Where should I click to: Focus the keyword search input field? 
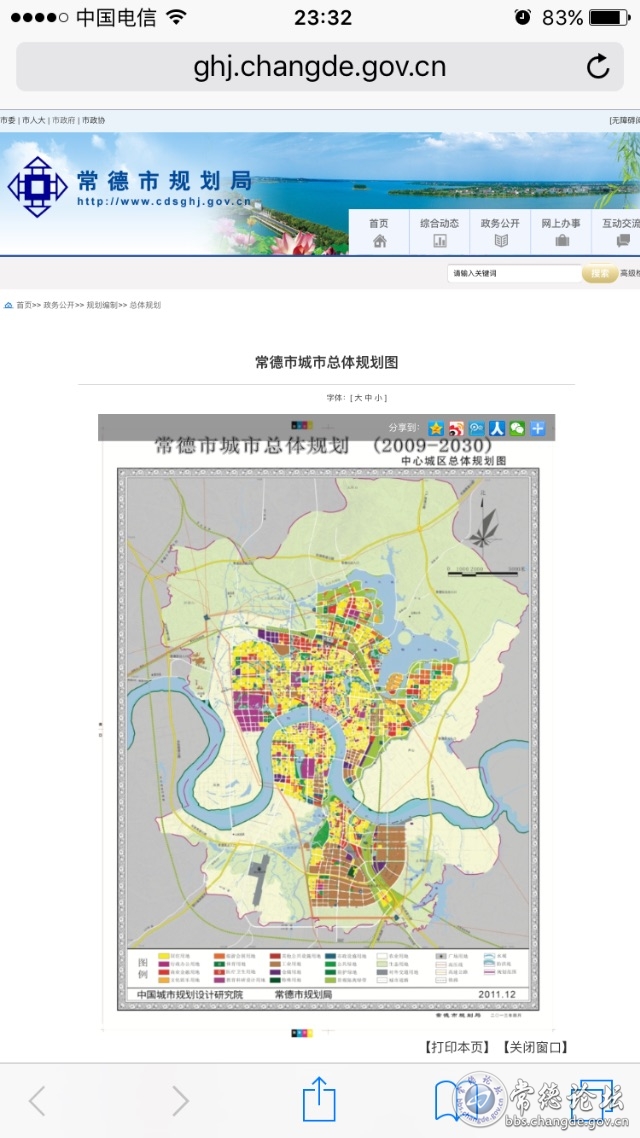click(513, 273)
